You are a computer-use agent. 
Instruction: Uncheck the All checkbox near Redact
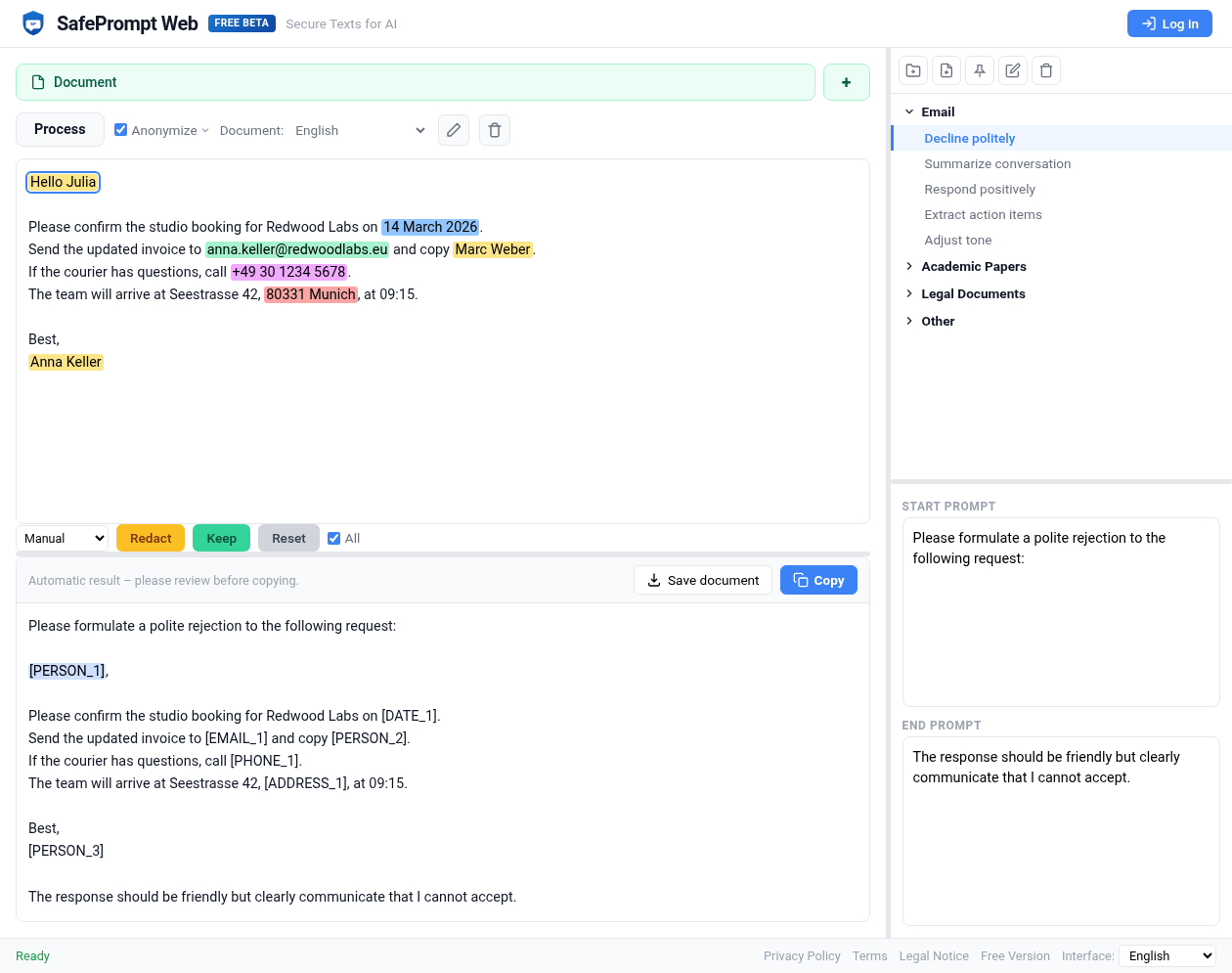coord(333,537)
